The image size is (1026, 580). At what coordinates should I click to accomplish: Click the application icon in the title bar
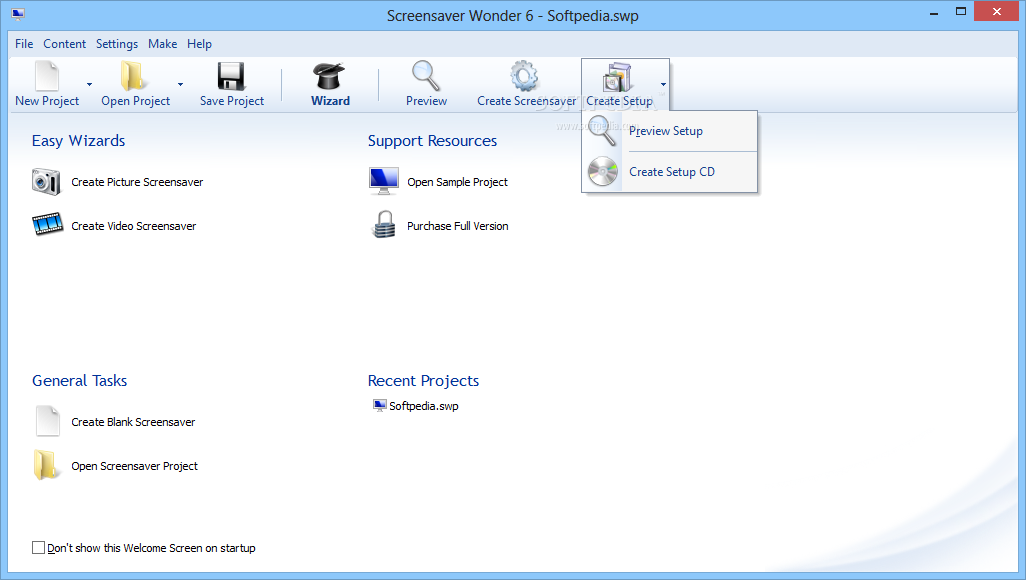pos(18,13)
